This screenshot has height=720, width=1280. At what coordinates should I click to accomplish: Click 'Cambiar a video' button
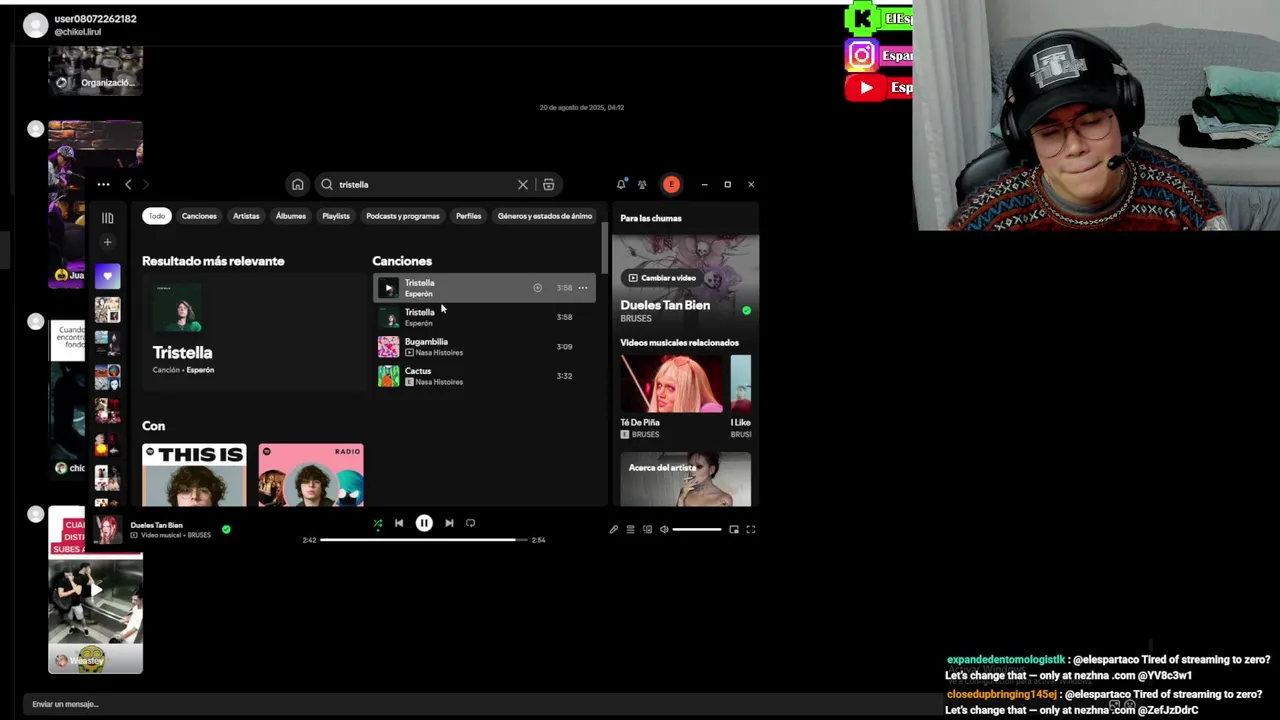662,278
